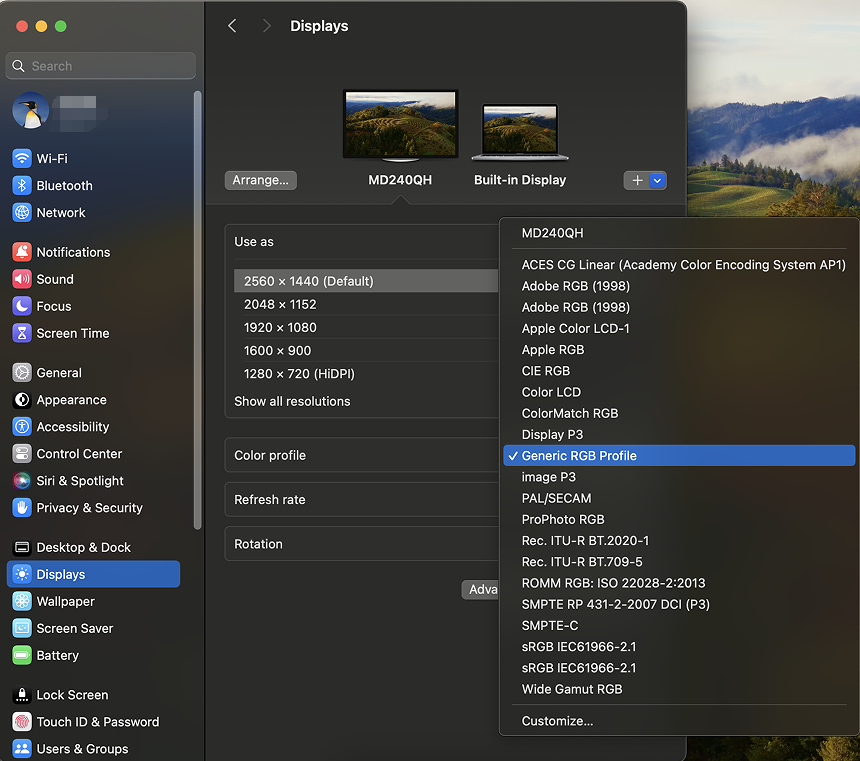
Task: Open Privacy & Security hand icon
Action: 22,508
